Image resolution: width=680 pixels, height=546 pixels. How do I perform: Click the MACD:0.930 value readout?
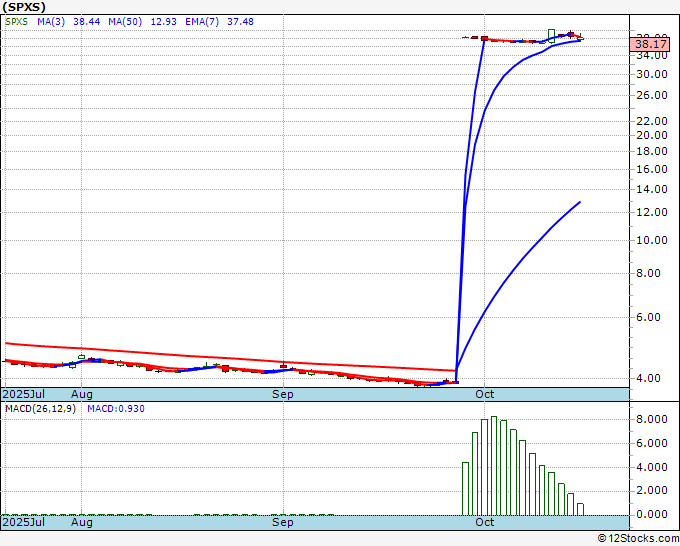(115, 408)
